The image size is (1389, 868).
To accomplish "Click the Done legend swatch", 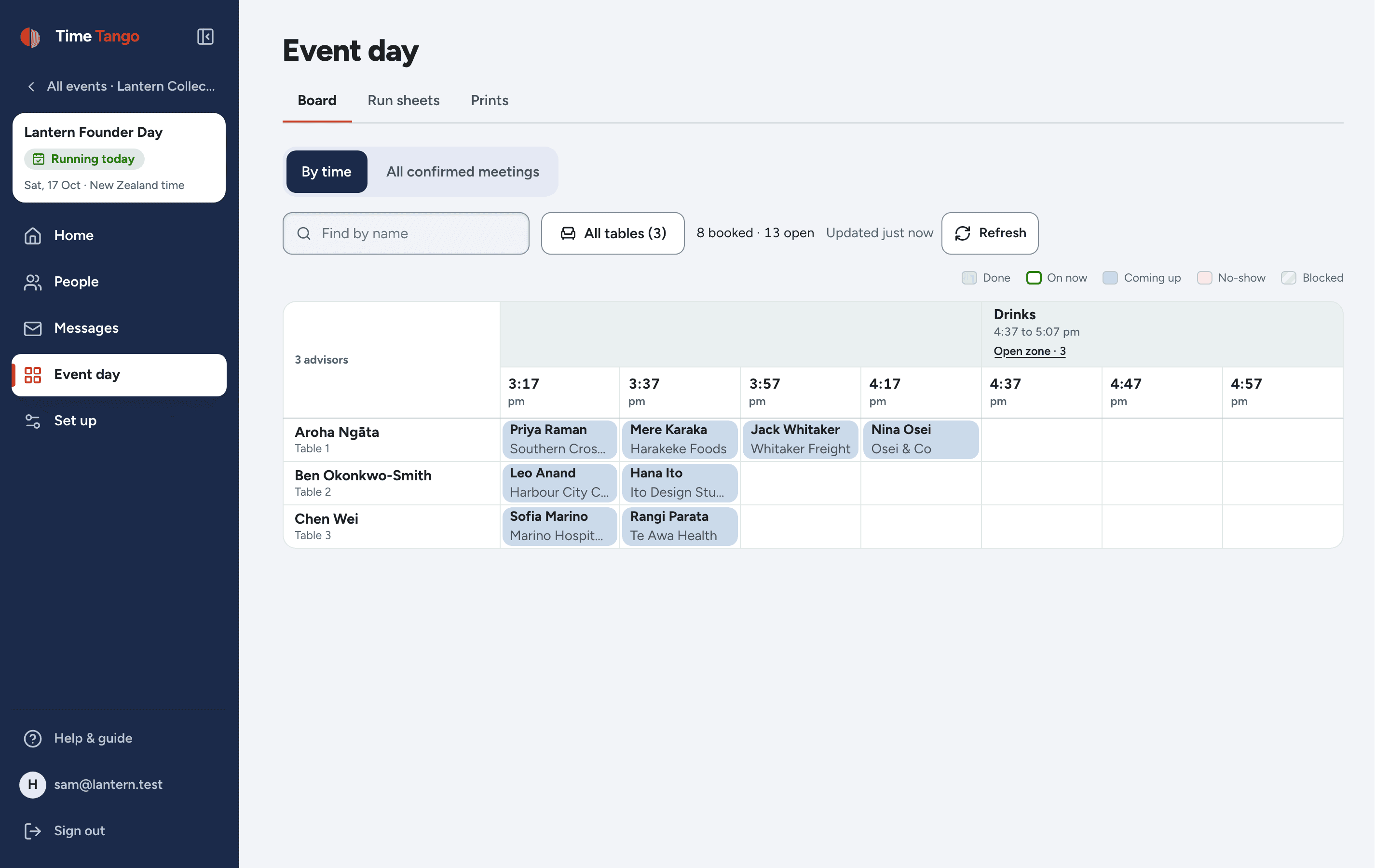I will coord(969,278).
